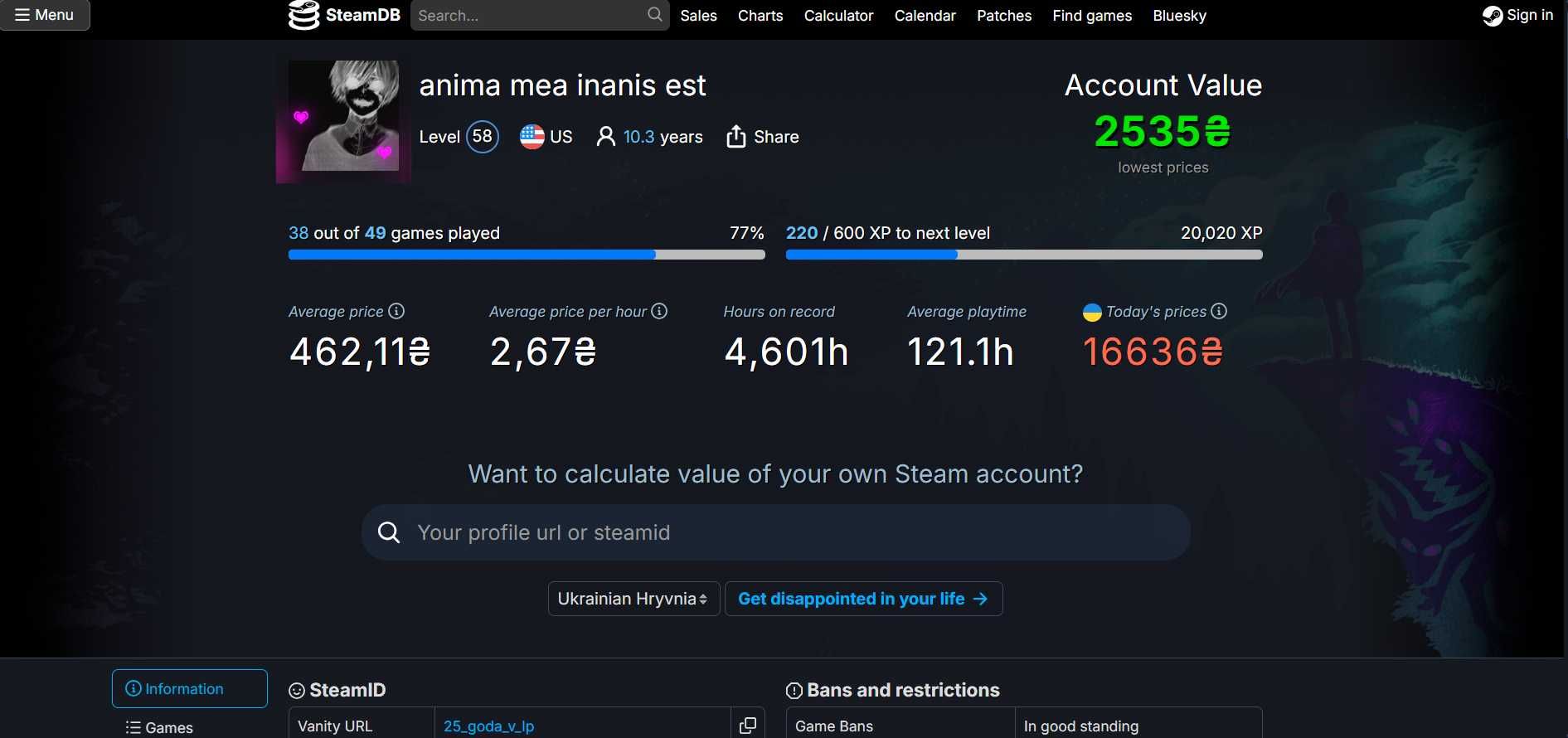The height and width of the screenshot is (738, 1568).
Task: Click the US flag icon
Action: pos(532,137)
